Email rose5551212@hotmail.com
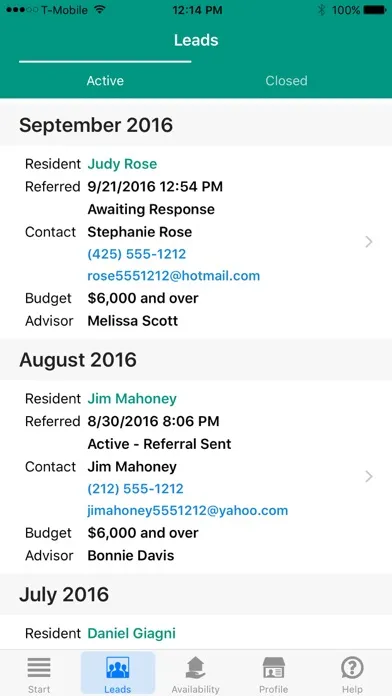Viewport: 392px width, 696px height. tap(174, 276)
